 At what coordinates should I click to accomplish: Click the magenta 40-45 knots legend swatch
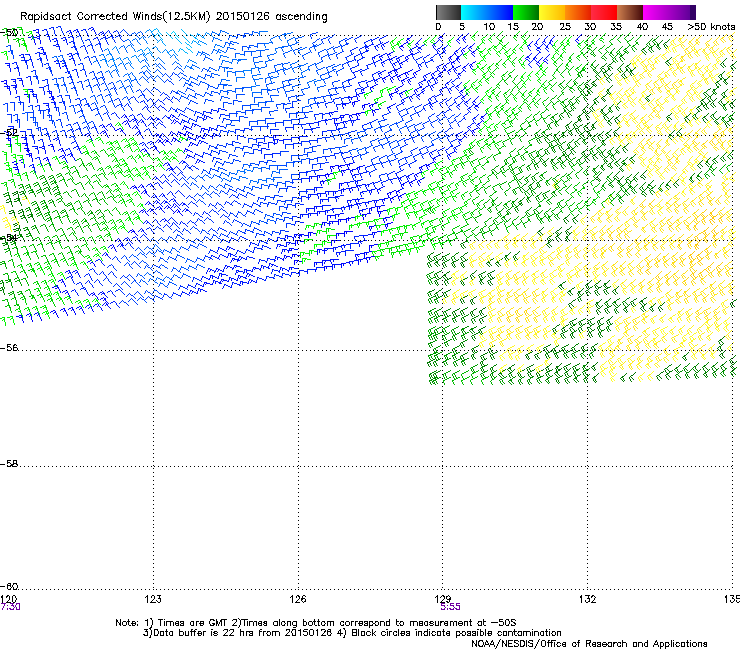656,12
